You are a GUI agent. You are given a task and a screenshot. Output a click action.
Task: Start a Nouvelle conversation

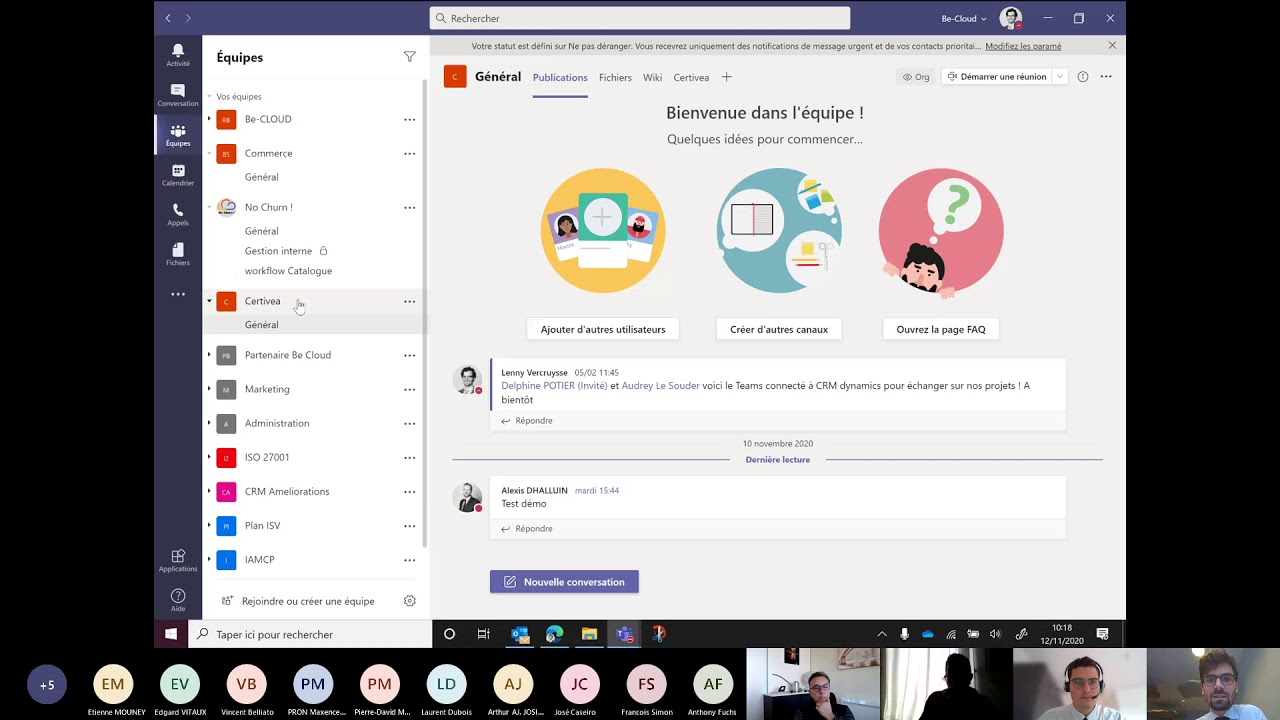564,582
